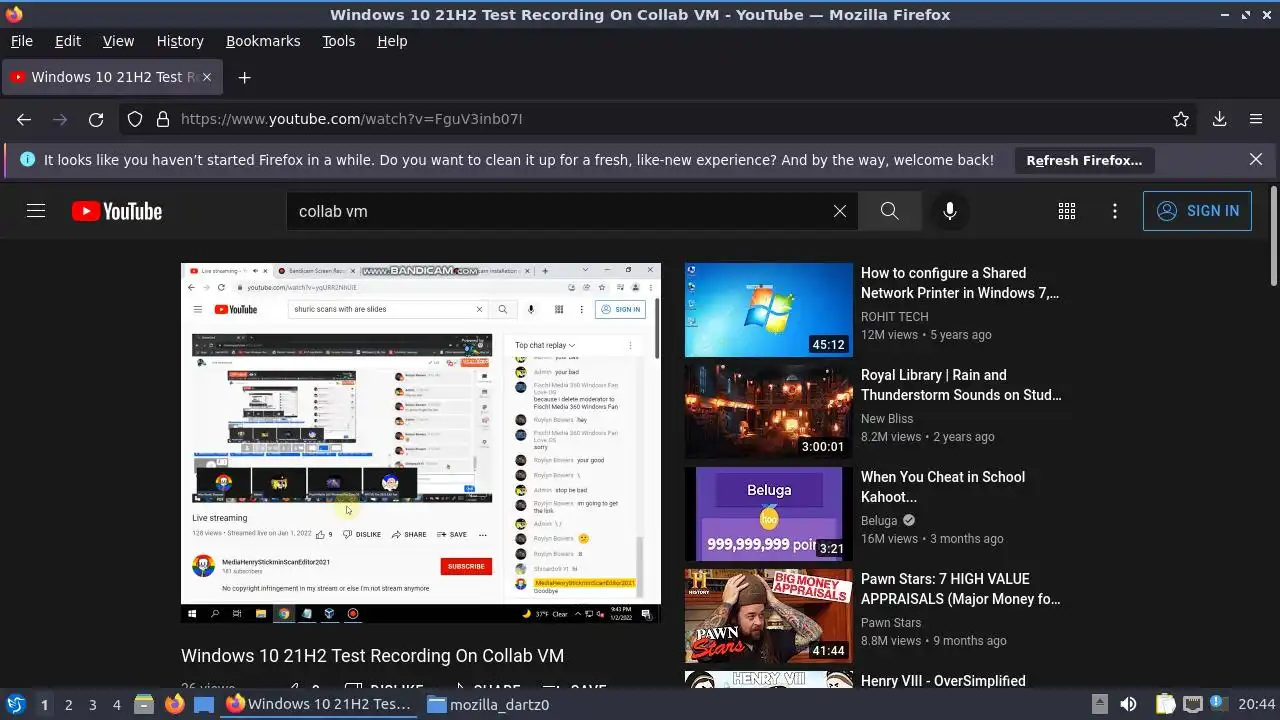Click video title 'Windows 10 21H2 Test Recording'

(x=372, y=656)
